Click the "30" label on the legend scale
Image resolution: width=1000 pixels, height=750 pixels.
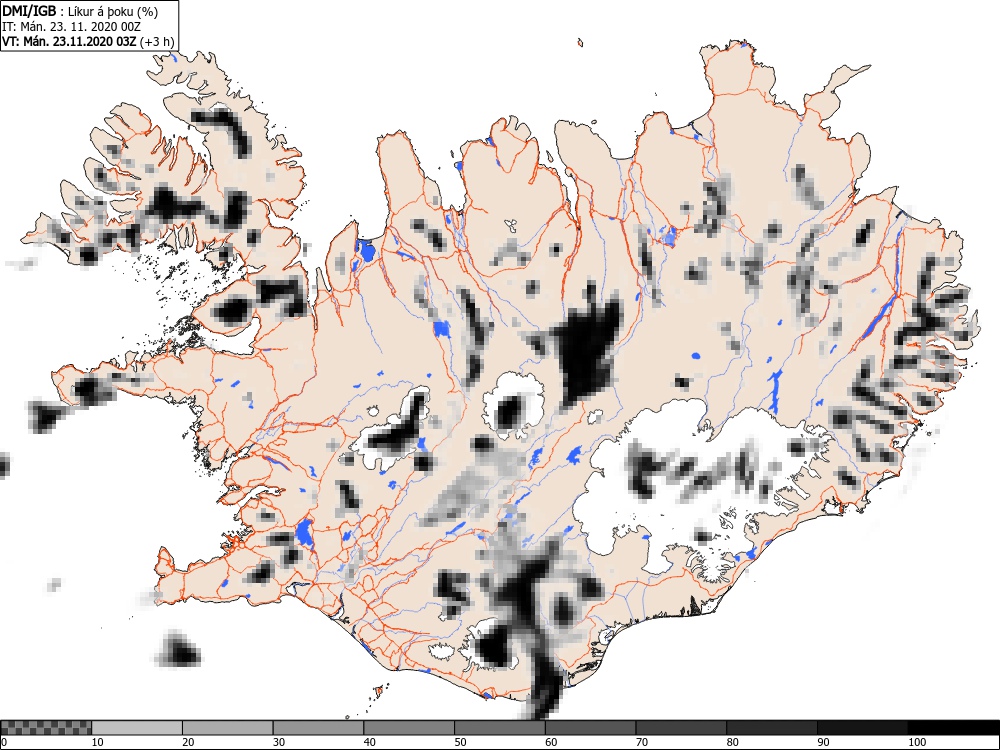pyautogui.click(x=279, y=742)
